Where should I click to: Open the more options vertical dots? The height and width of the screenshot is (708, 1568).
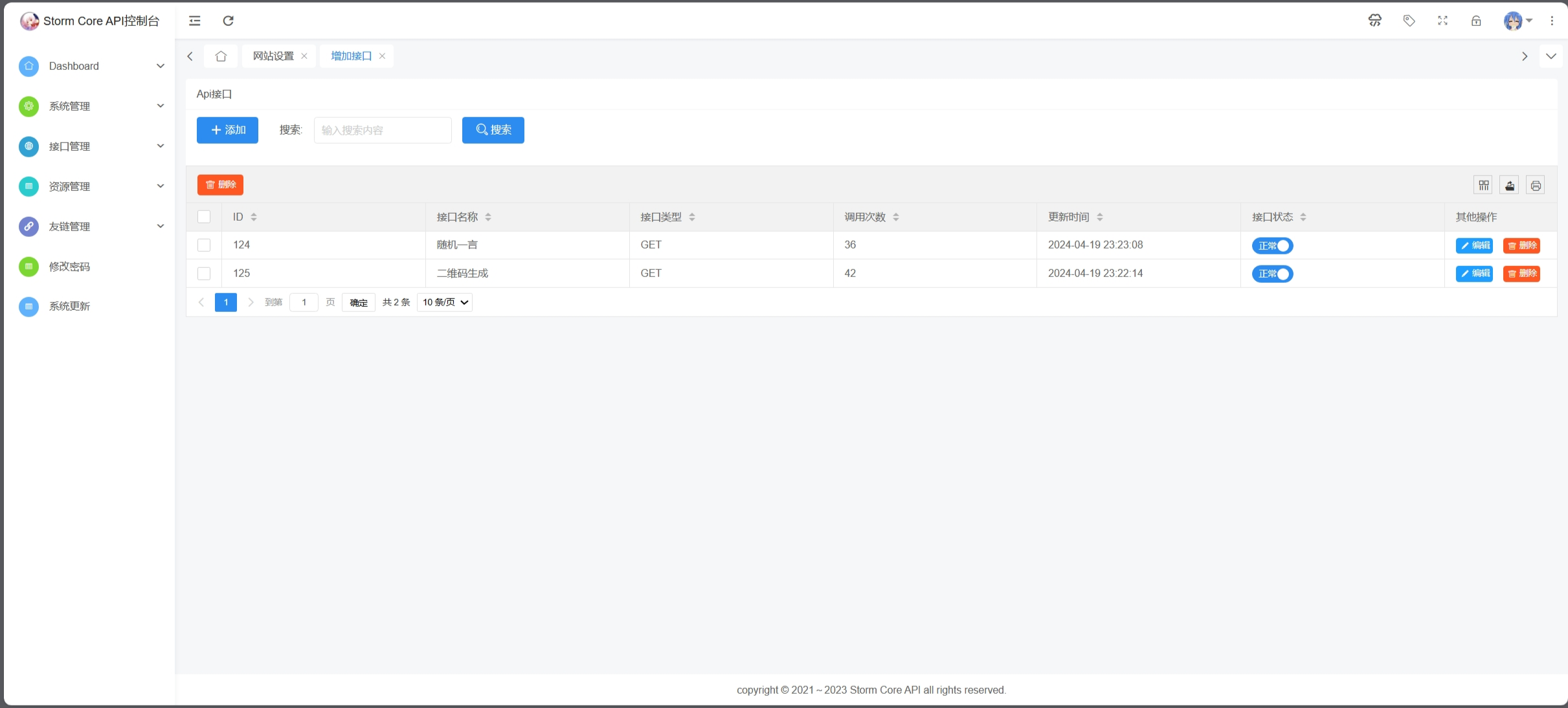coord(1552,21)
